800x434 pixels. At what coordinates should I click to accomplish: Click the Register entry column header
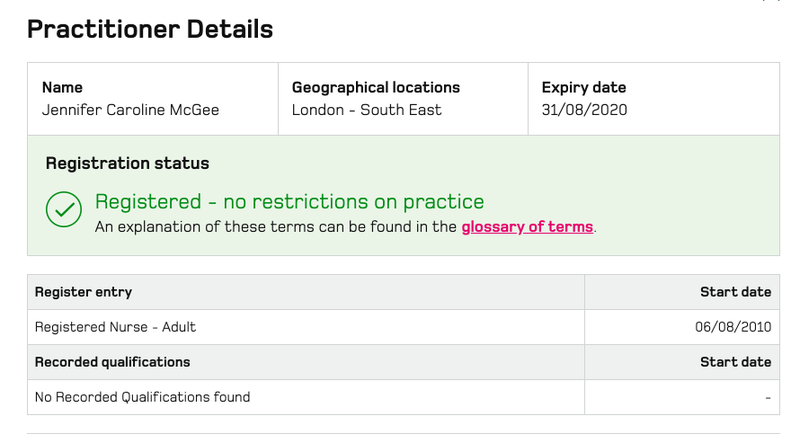coord(84,292)
